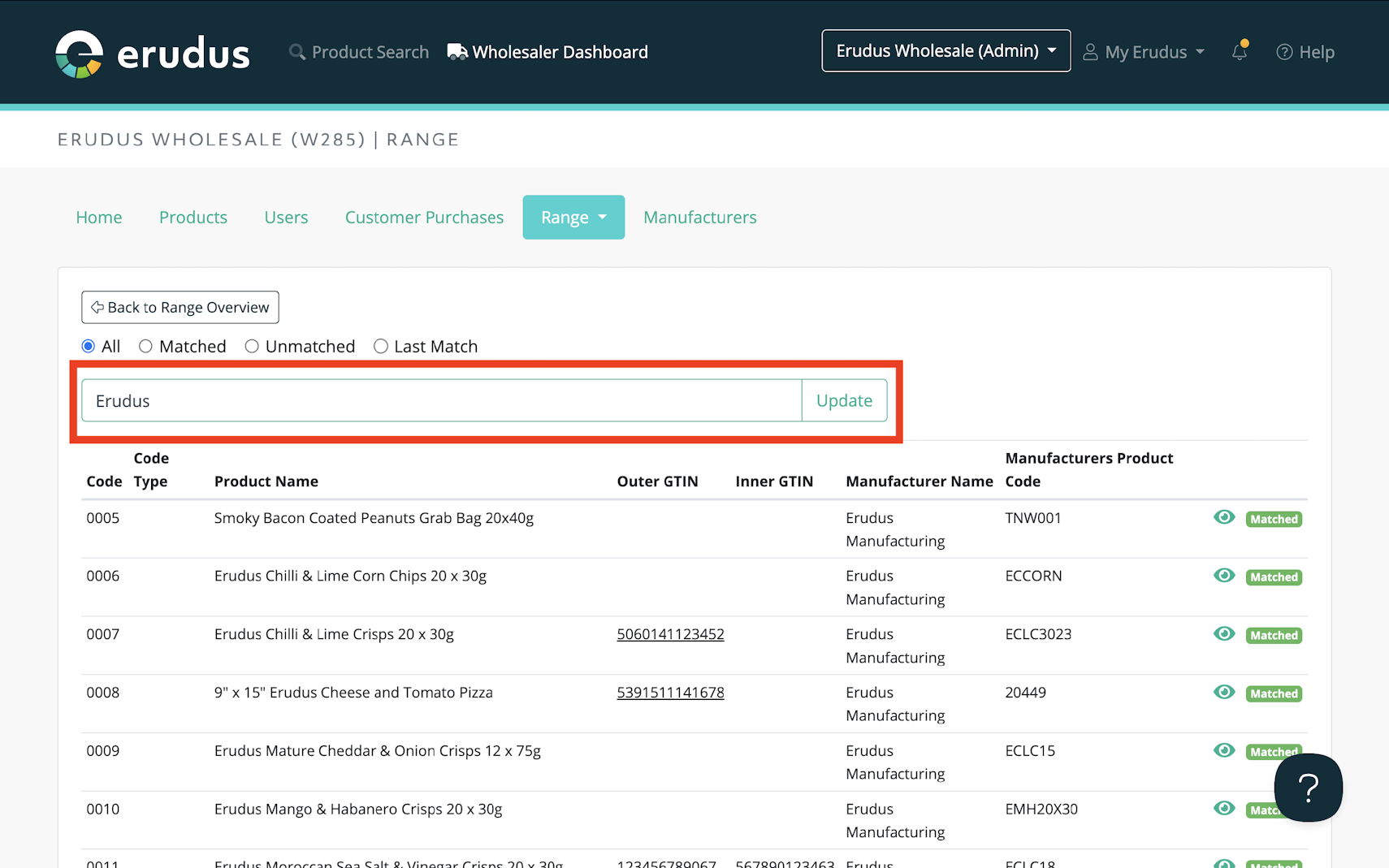Open Outer GTIN link 5060141123452
This screenshot has width=1389, height=868.
click(x=670, y=634)
